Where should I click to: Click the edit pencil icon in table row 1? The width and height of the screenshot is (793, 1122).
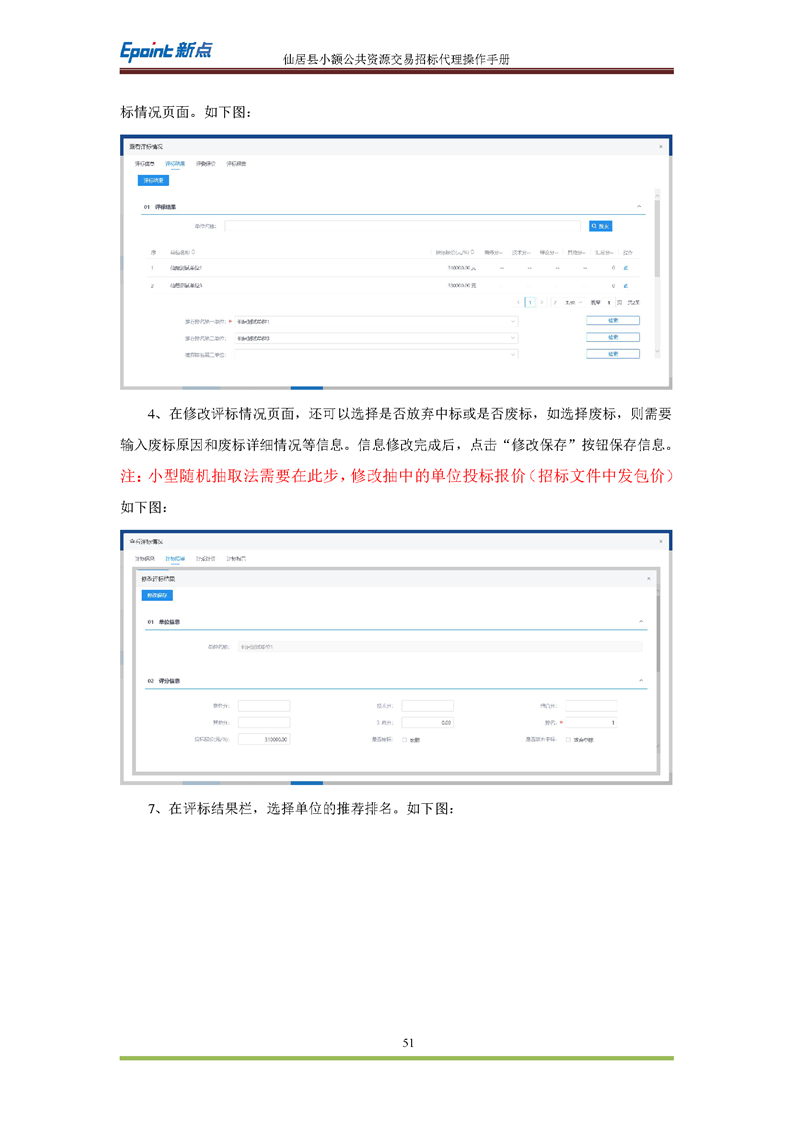626,268
